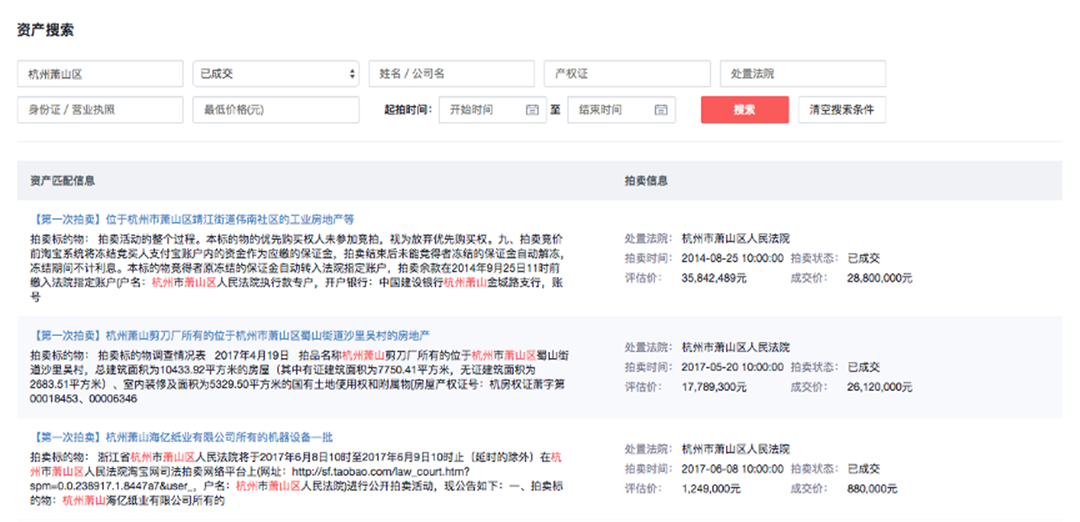Select the sold price 26,120,000元
Viewport: 1080px width, 522px height.
880,387
